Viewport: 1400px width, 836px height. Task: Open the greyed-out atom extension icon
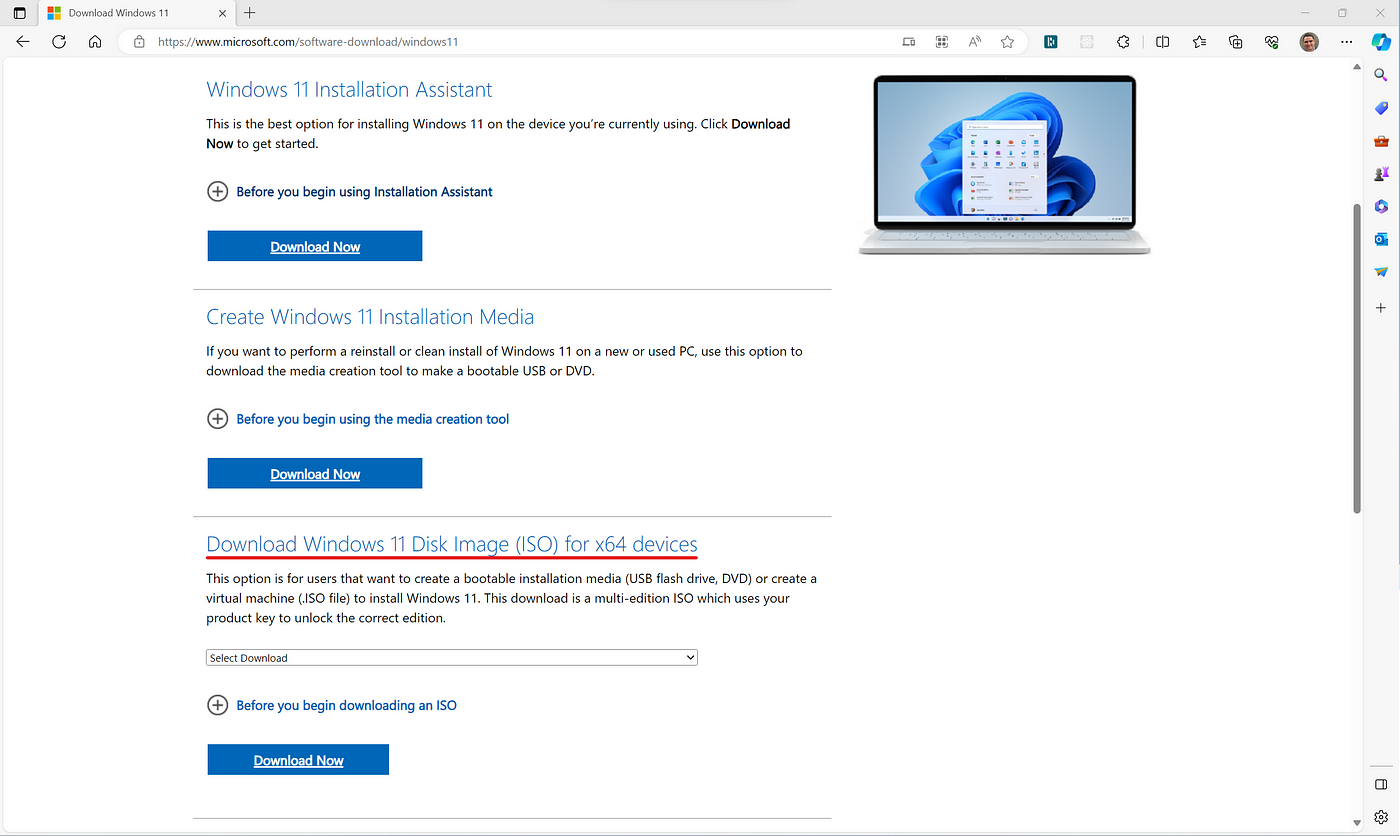tap(1087, 42)
